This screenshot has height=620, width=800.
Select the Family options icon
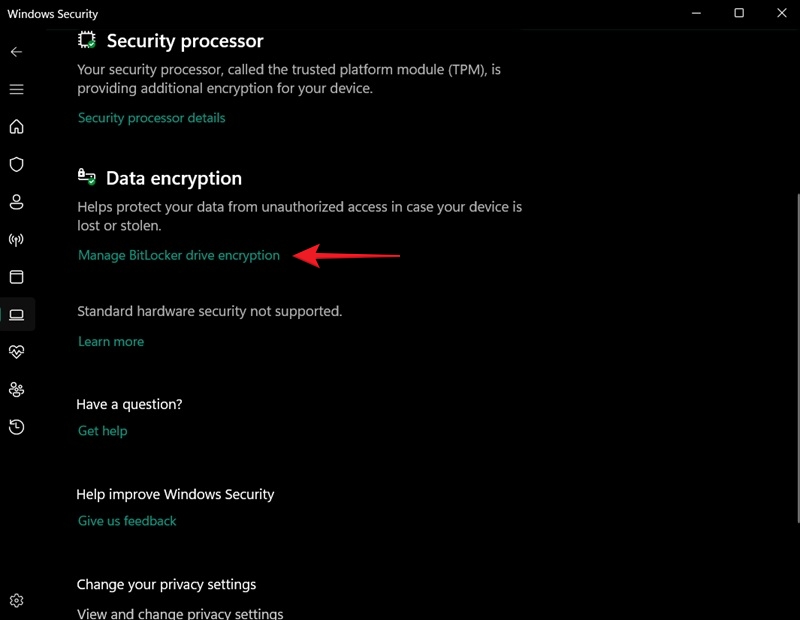click(16, 389)
